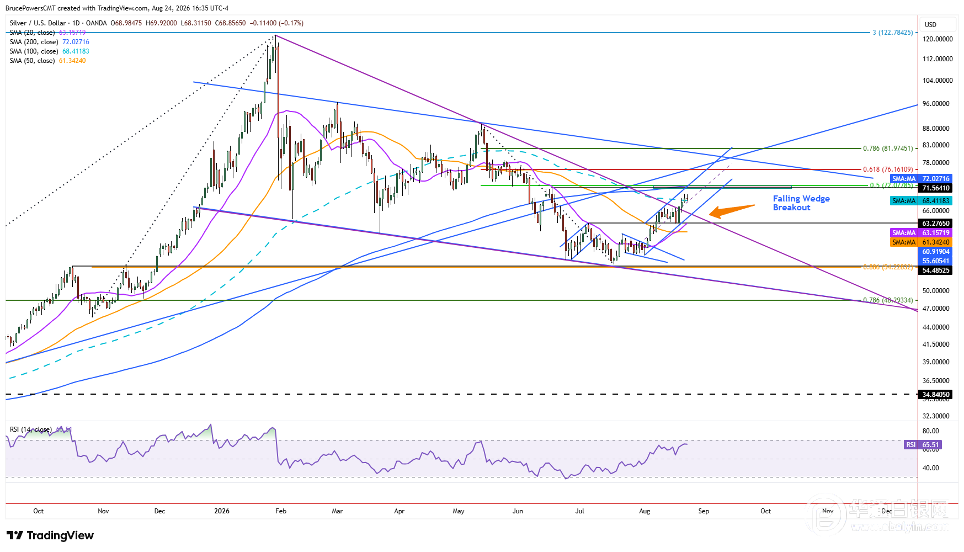964x552 pixels.
Task: Click the 96.00000 price axis tick
Action: click(936, 104)
